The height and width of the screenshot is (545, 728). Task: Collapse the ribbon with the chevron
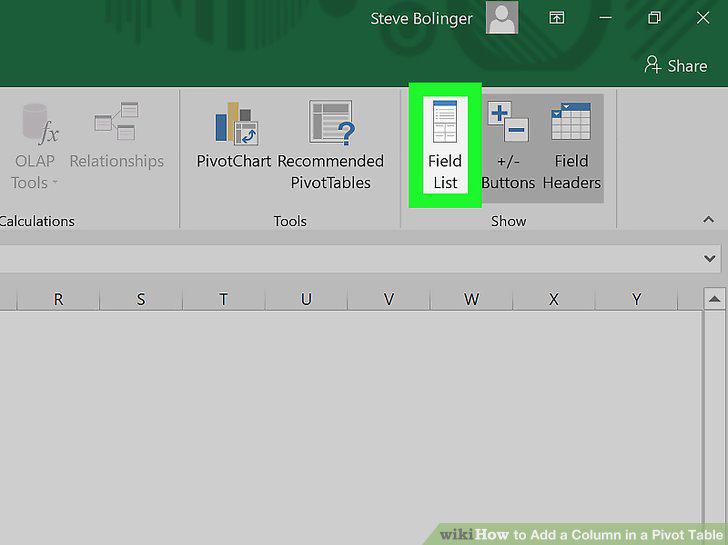pos(708,219)
